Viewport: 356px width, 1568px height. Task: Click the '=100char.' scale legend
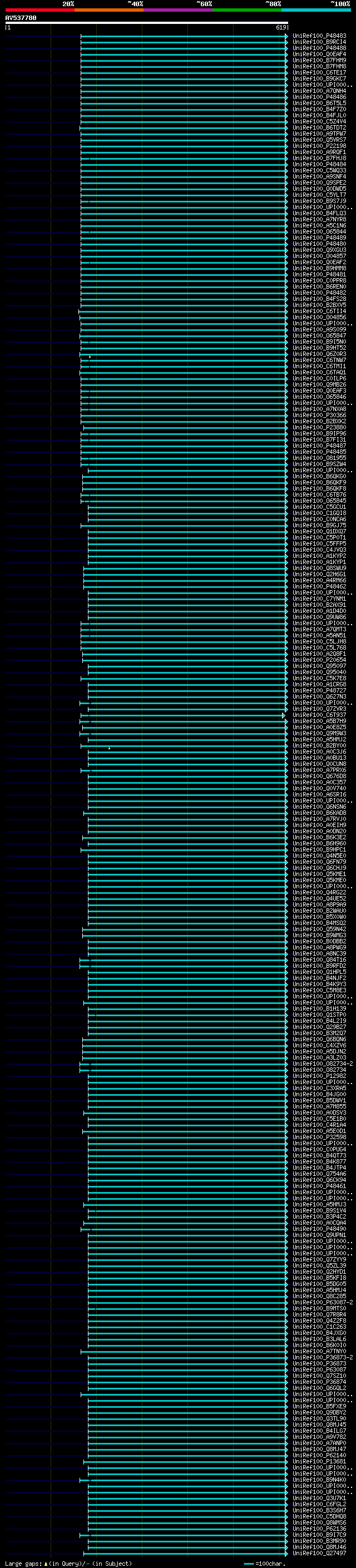click(x=264, y=1564)
